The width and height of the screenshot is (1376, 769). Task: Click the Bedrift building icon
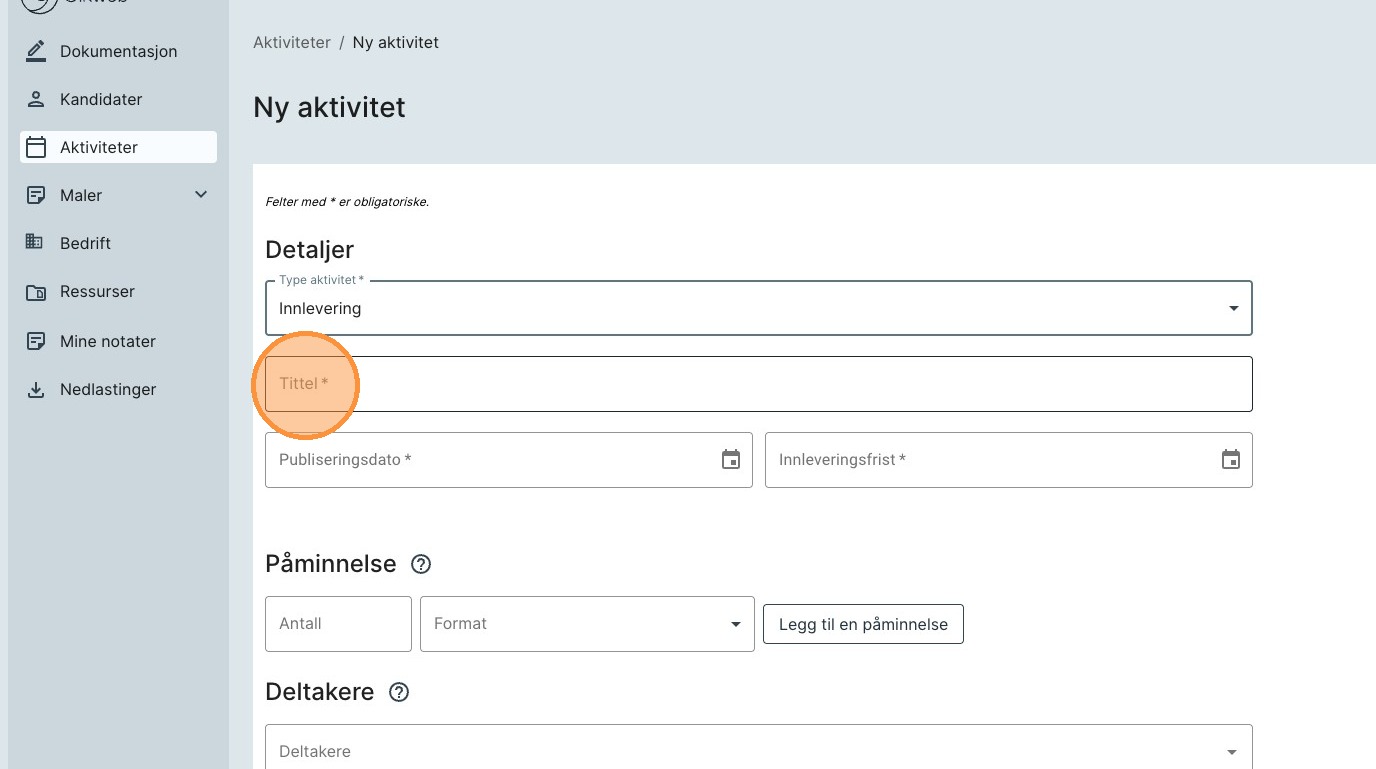[x=36, y=243]
